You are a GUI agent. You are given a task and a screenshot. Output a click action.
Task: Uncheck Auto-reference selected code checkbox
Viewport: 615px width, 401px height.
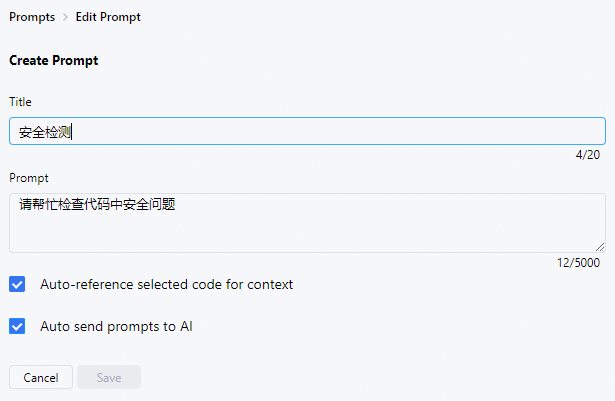[x=17, y=284]
